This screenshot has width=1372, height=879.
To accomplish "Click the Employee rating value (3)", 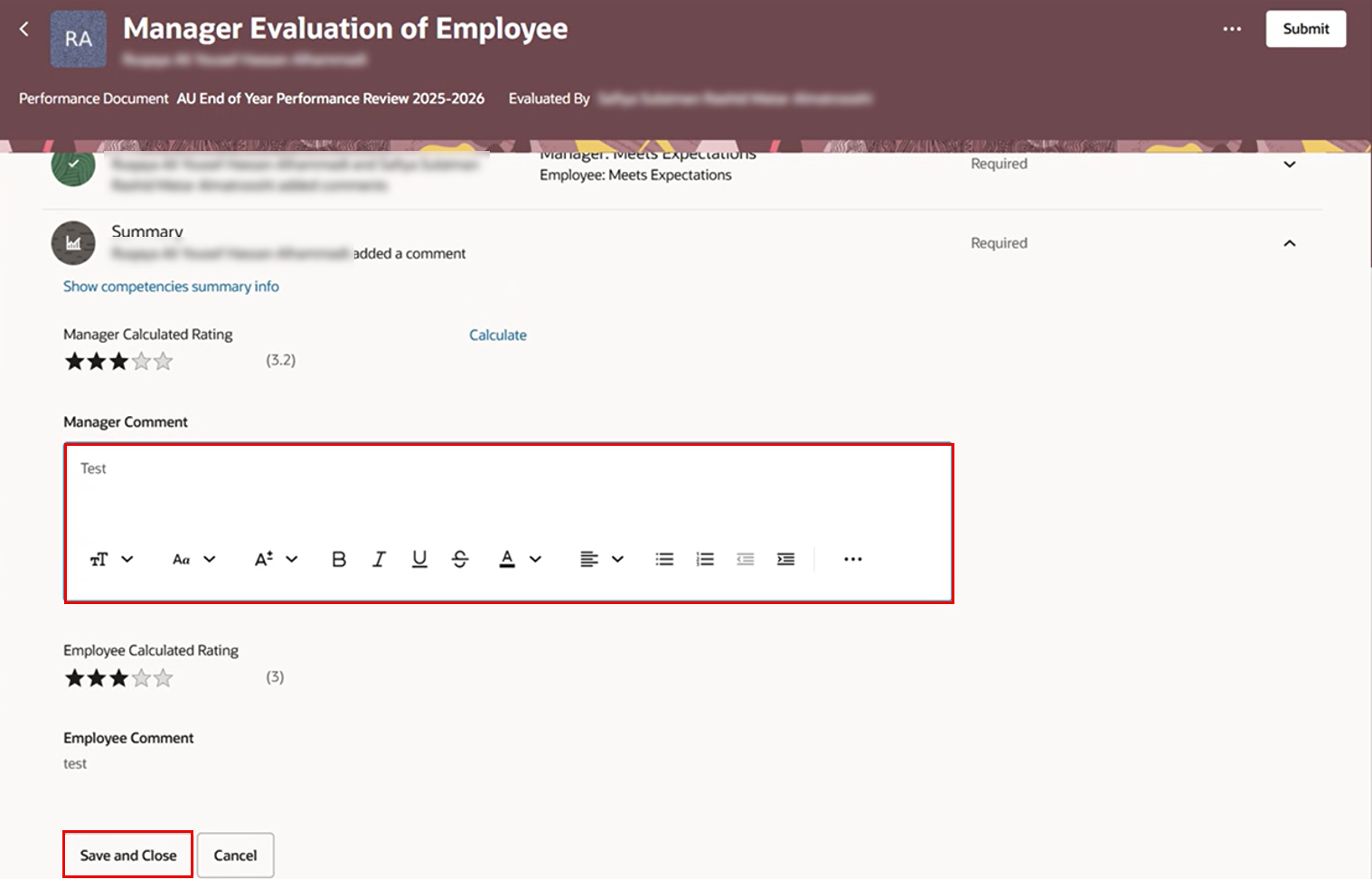I will [x=275, y=677].
